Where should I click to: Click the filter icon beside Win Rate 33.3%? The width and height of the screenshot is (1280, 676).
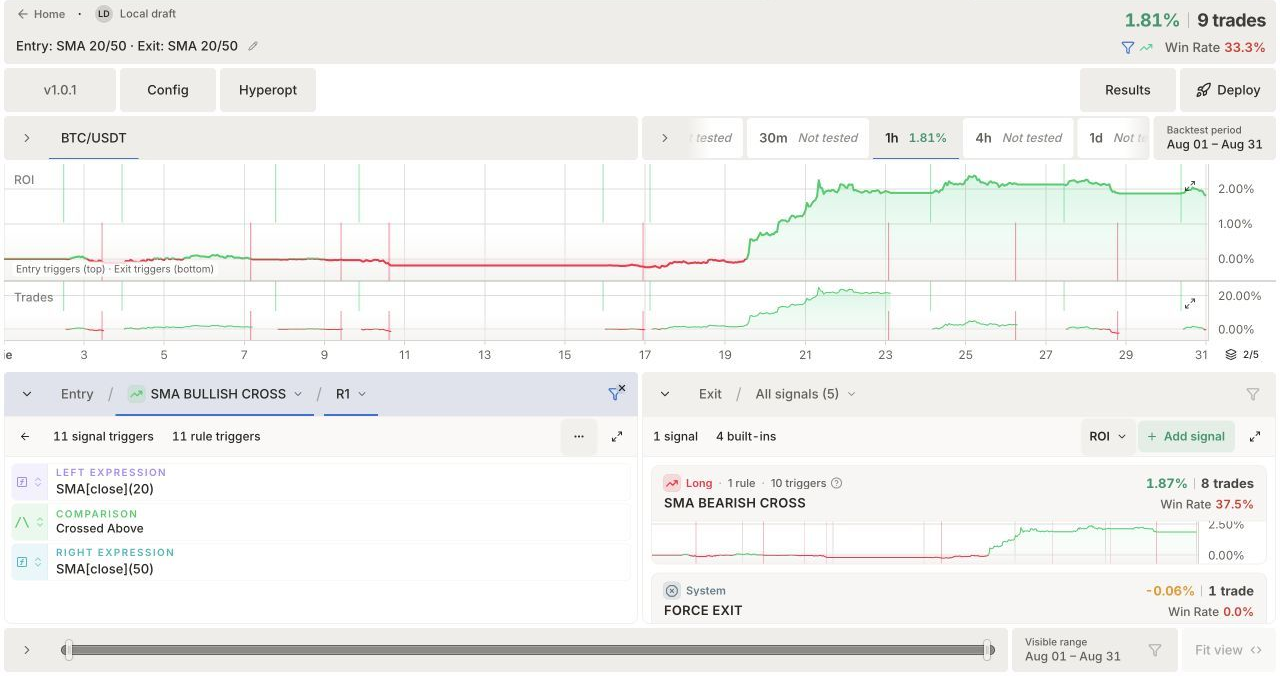click(x=1128, y=47)
